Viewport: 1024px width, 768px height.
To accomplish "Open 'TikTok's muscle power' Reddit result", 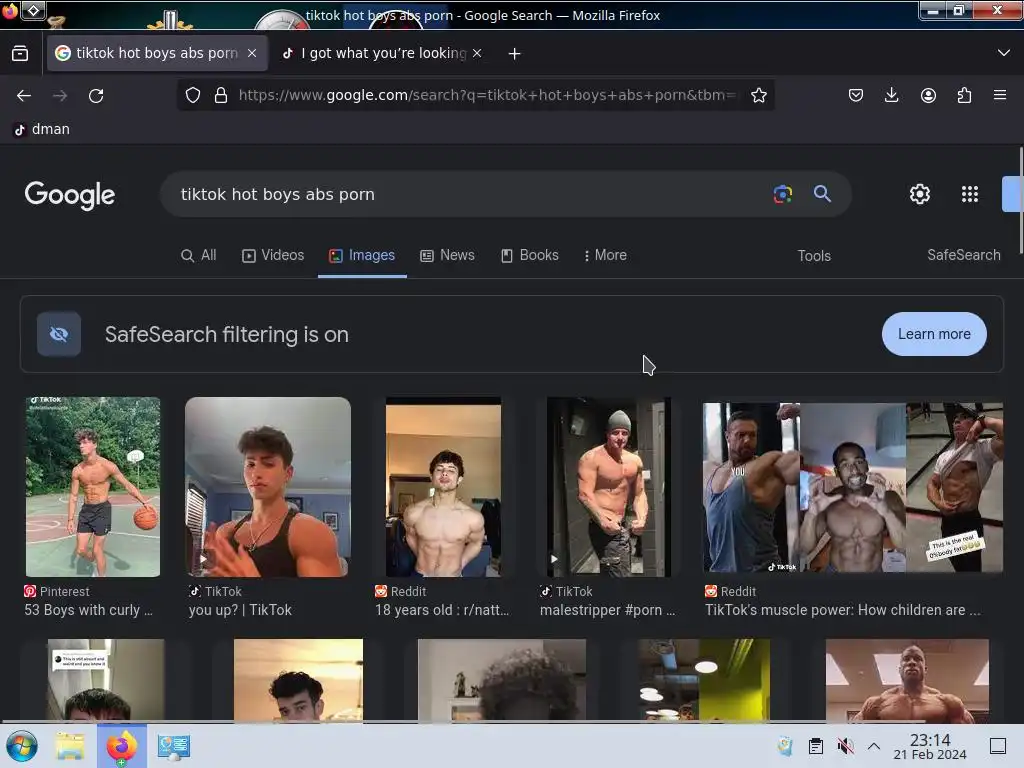I will click(842, 610).
